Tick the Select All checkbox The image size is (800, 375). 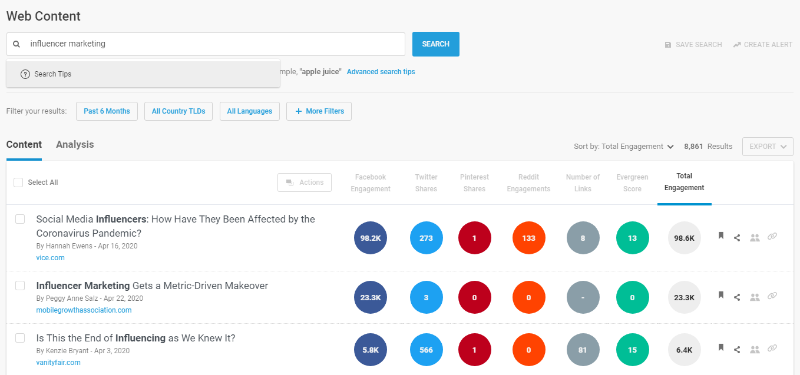click(x=18, y=182)
